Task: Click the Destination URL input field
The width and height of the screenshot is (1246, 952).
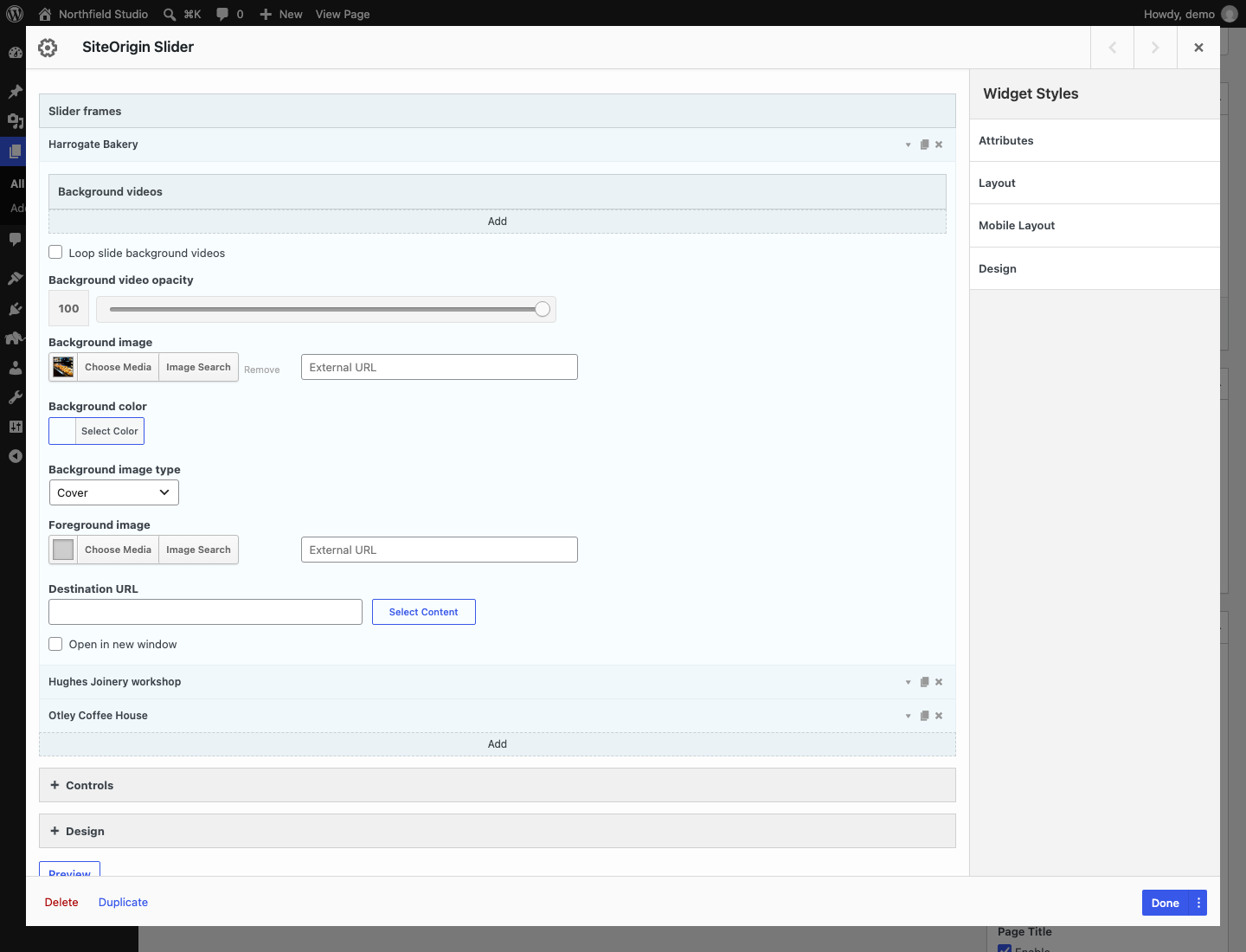Action: [x=205, y=612]
